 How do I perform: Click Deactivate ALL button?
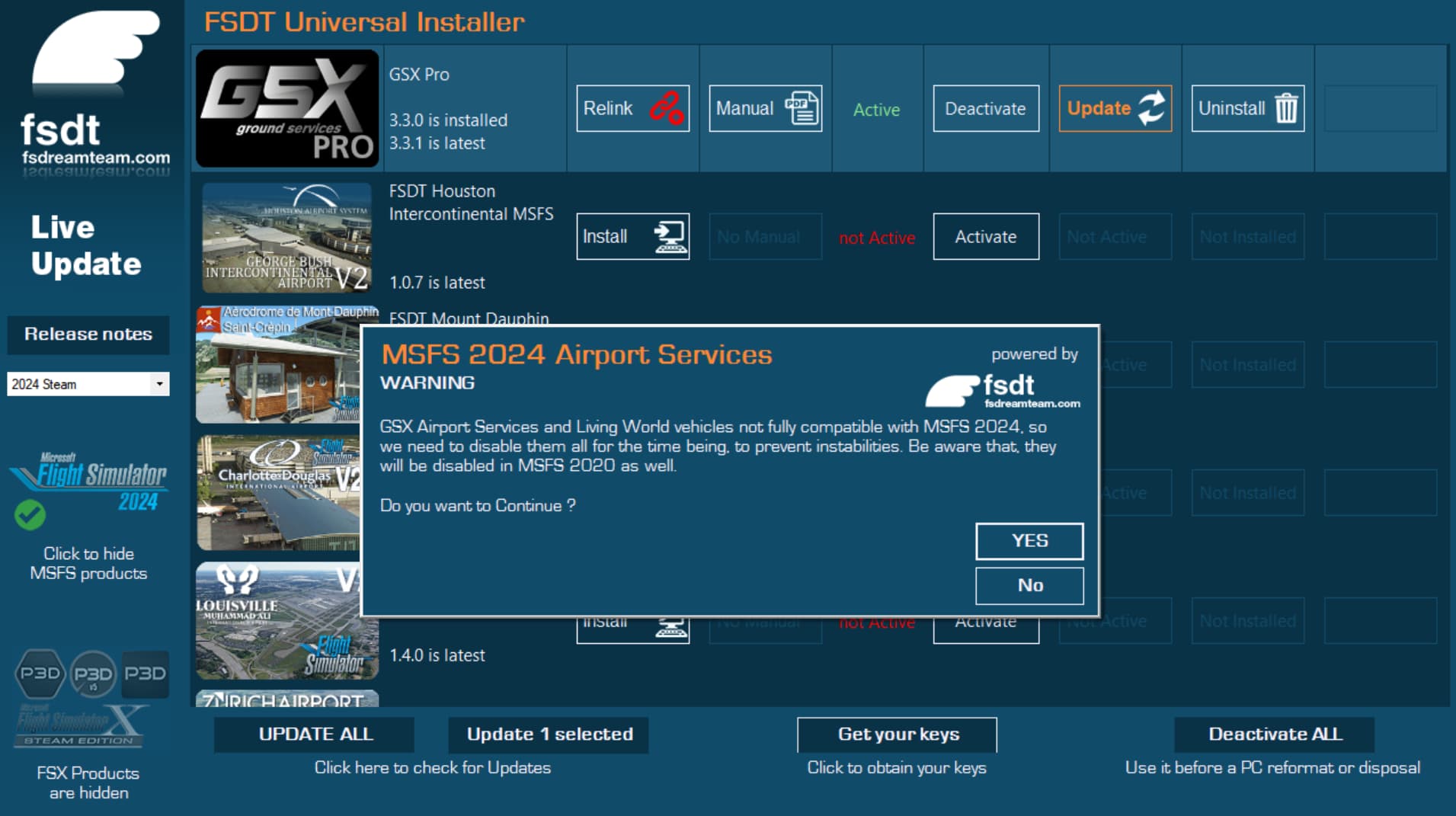[x=1275, y=734]
